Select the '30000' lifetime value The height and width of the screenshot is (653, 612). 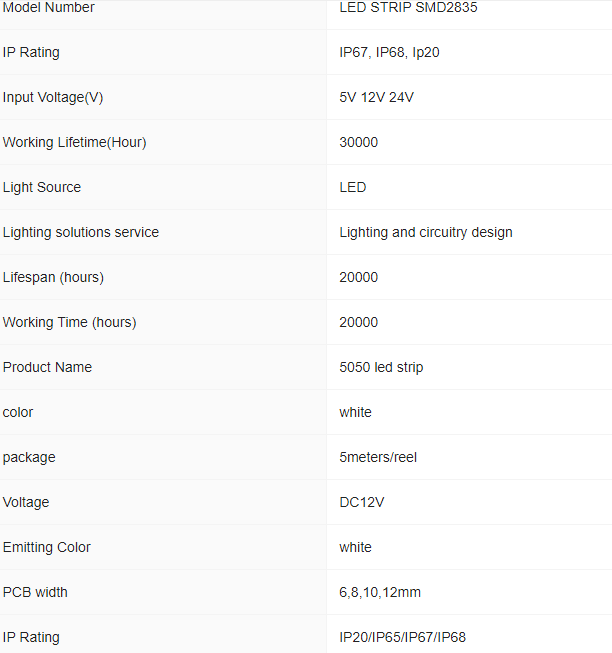click(x=359, y=142)
